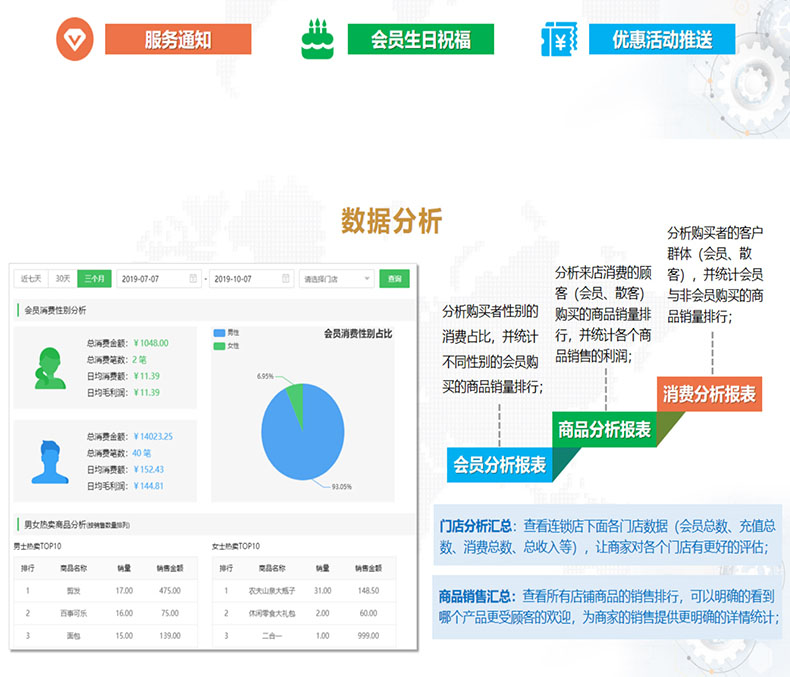This screenshot has height=677, width=790.
Task: Click the 会员生日祝福 green label
Action: [x=420, y=40]
